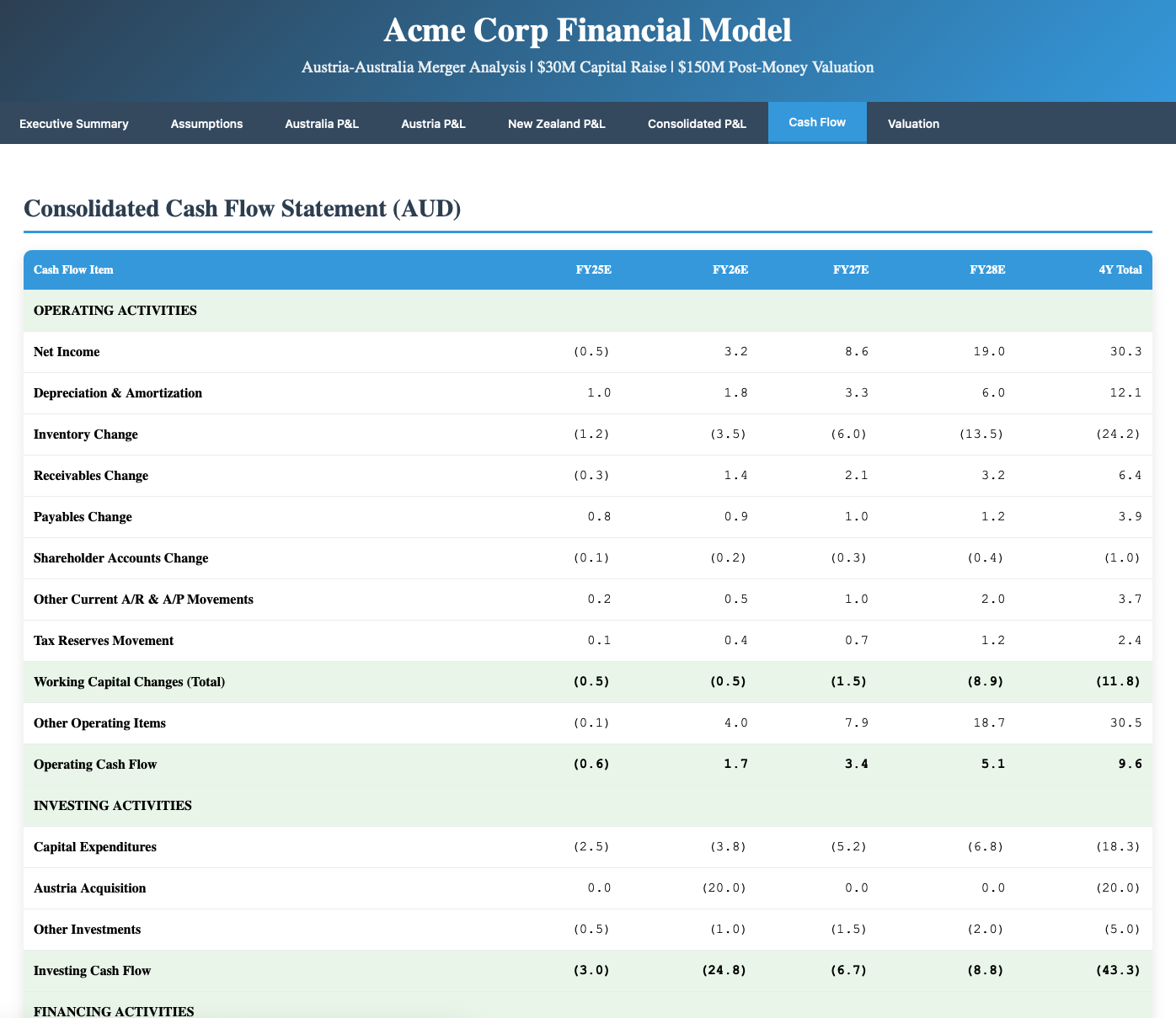Image resolution: width=1176 pixels, height=1018 pixels.
Task: Click the FY27E column header
Action: (851, 270)
